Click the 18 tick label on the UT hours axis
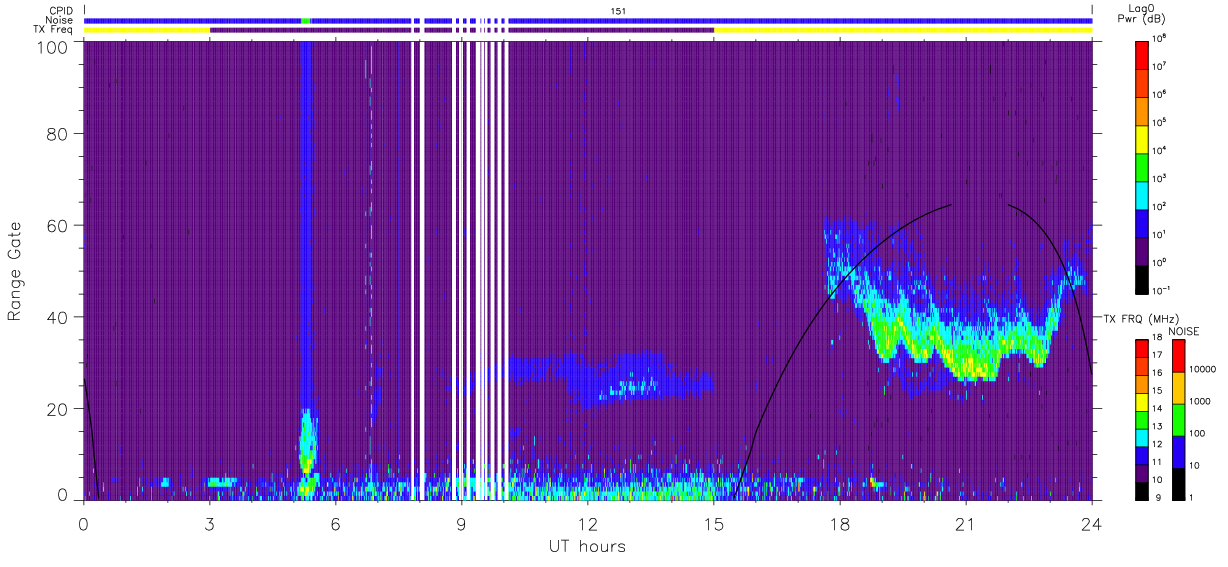This screenshot has width=1228, height=567. point(839,522)
